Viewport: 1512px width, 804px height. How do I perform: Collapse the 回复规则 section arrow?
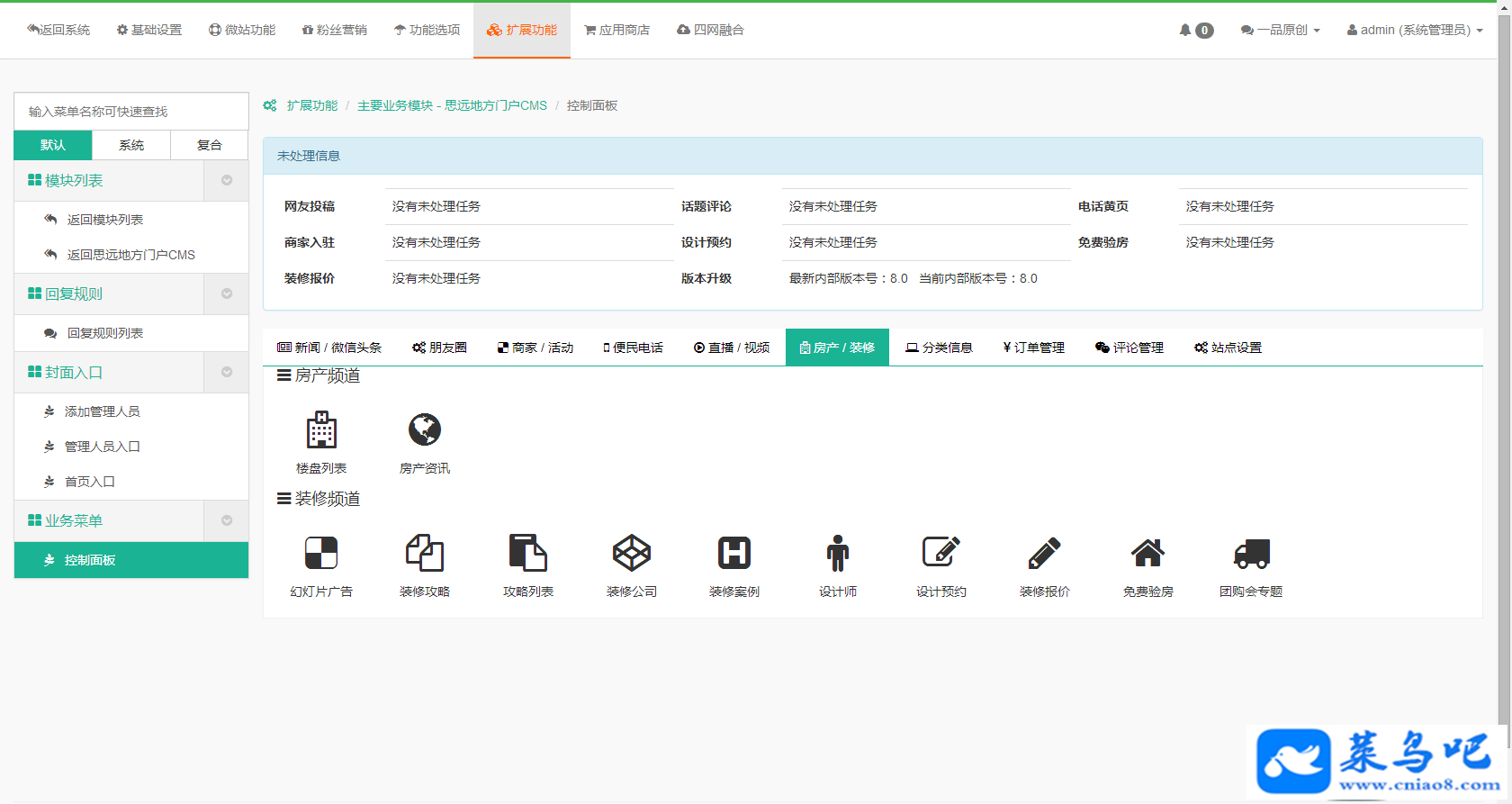coord(227,294)
